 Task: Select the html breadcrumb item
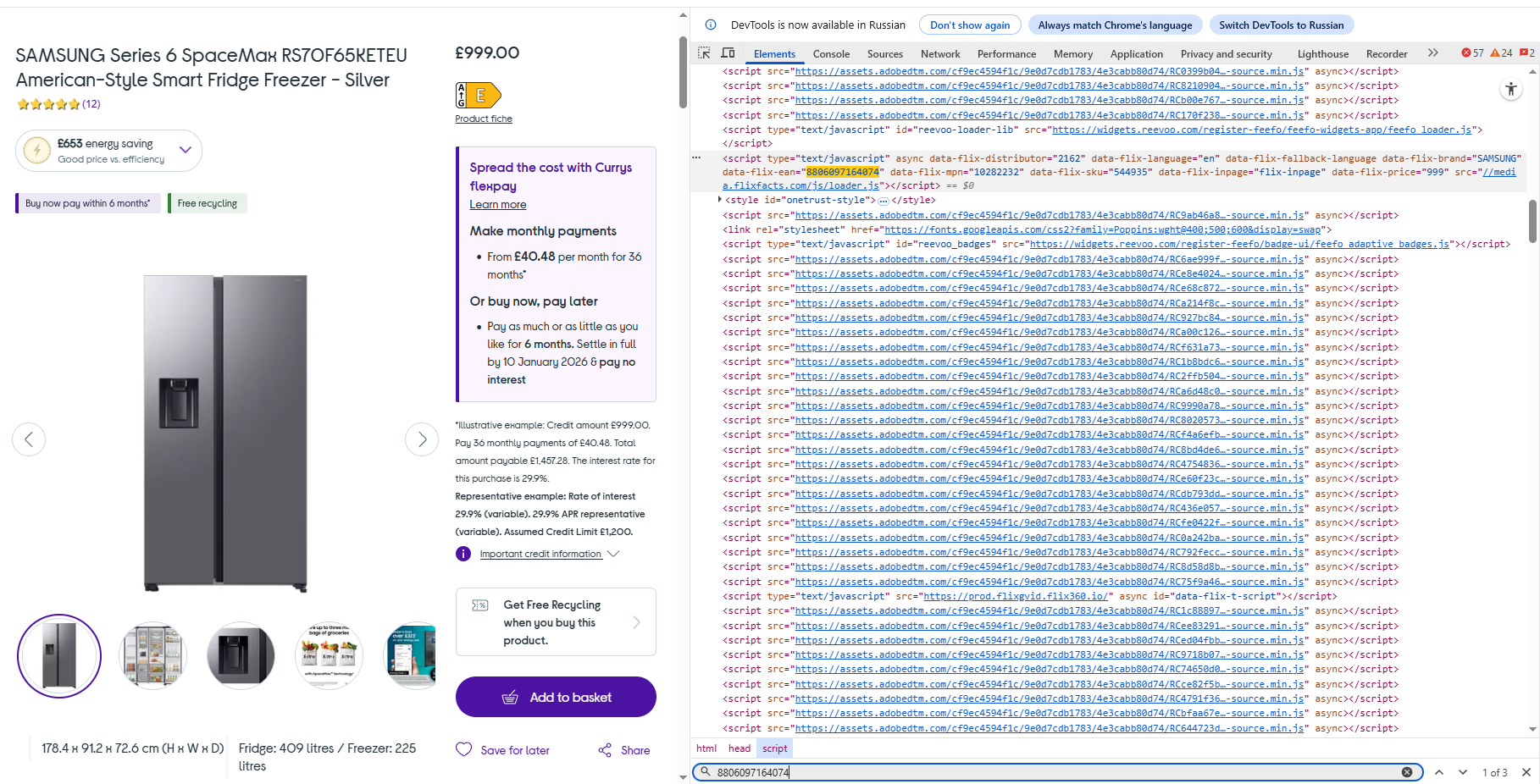(x=706, y=748)
